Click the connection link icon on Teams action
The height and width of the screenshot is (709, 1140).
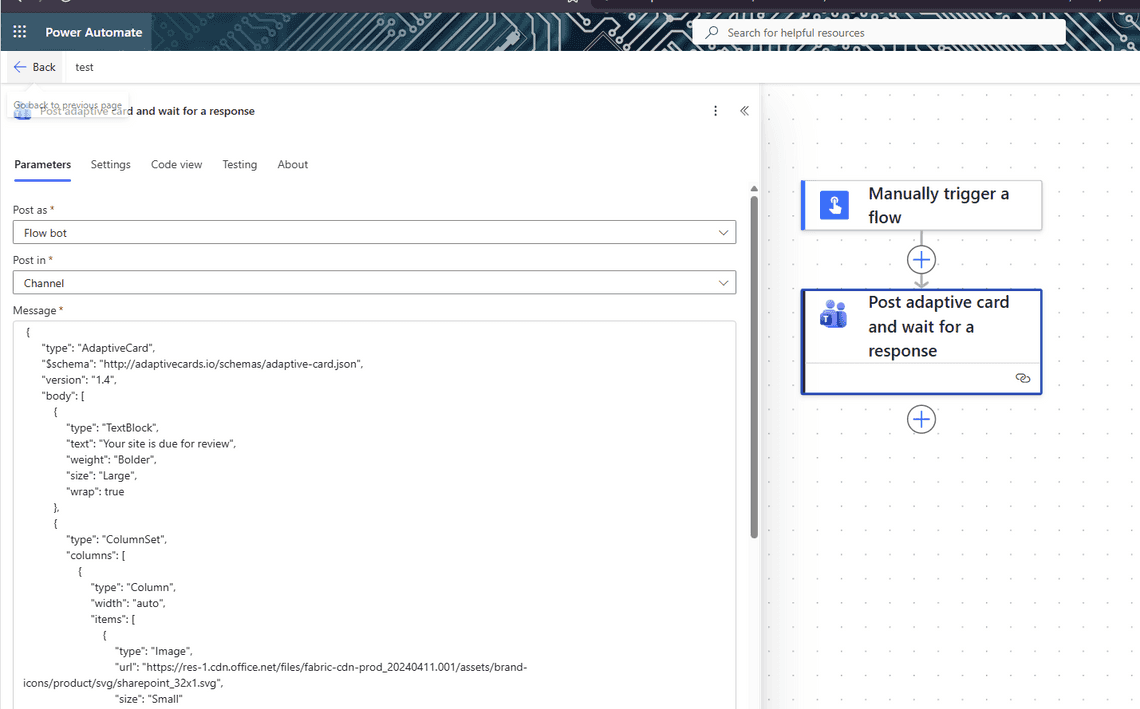(1022, 378)
